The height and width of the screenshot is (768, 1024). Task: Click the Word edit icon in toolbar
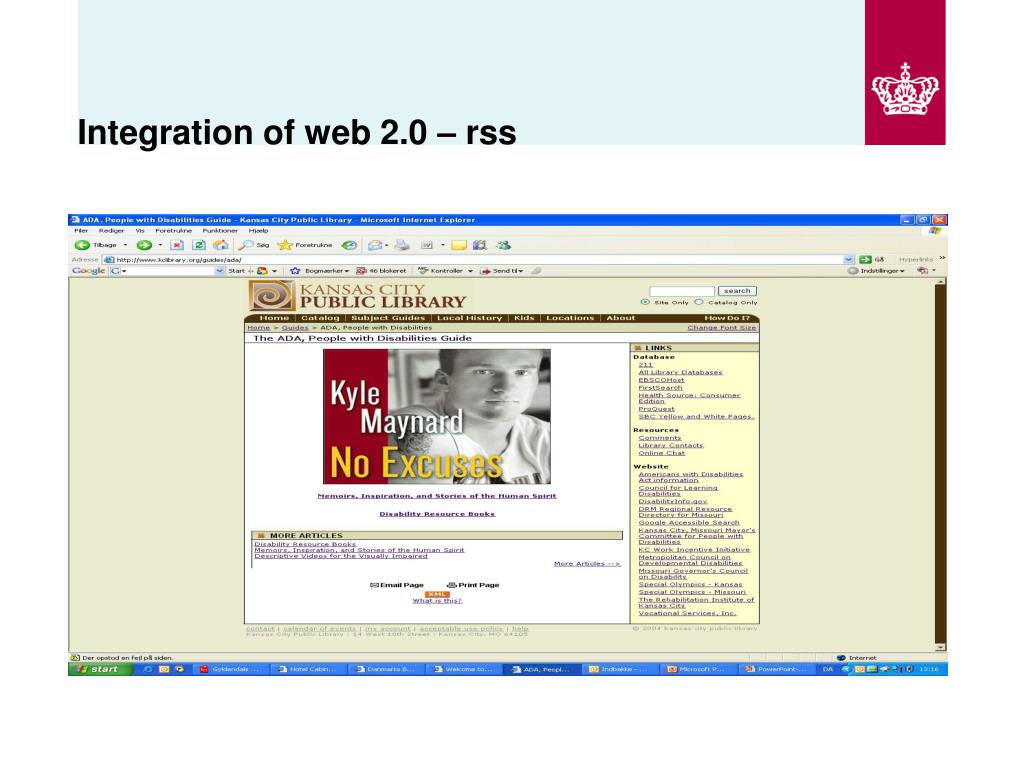tap(426, 246)
